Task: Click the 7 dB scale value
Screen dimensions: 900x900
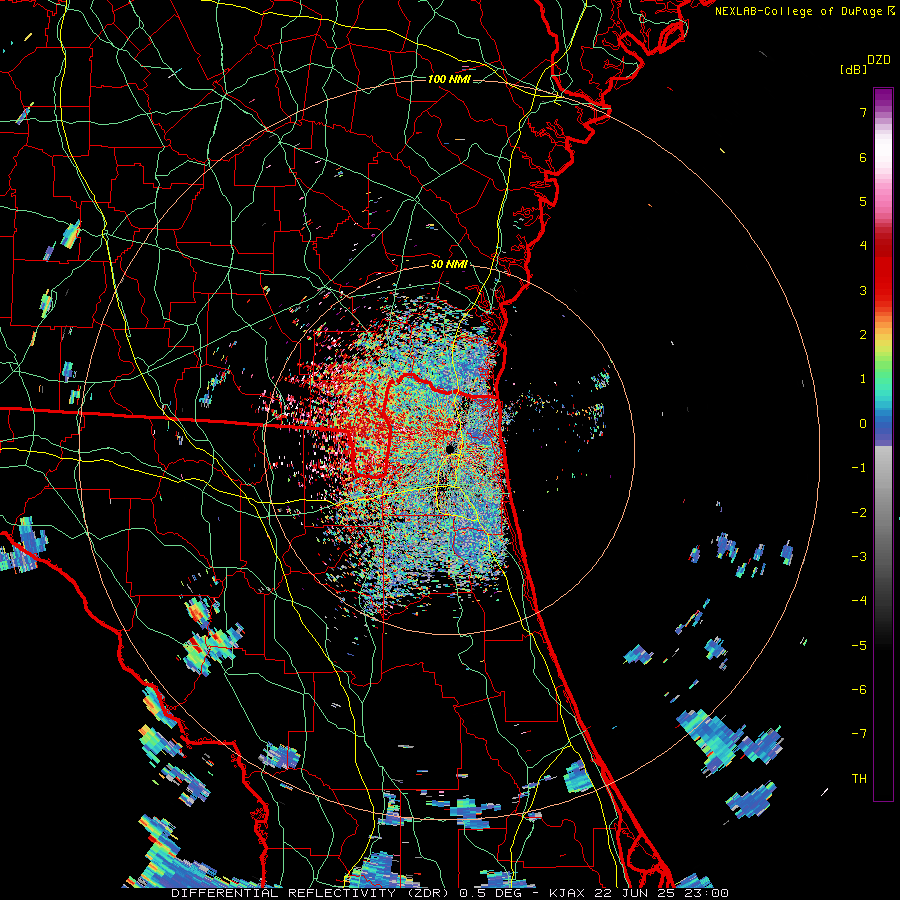Action: point(863,112)
